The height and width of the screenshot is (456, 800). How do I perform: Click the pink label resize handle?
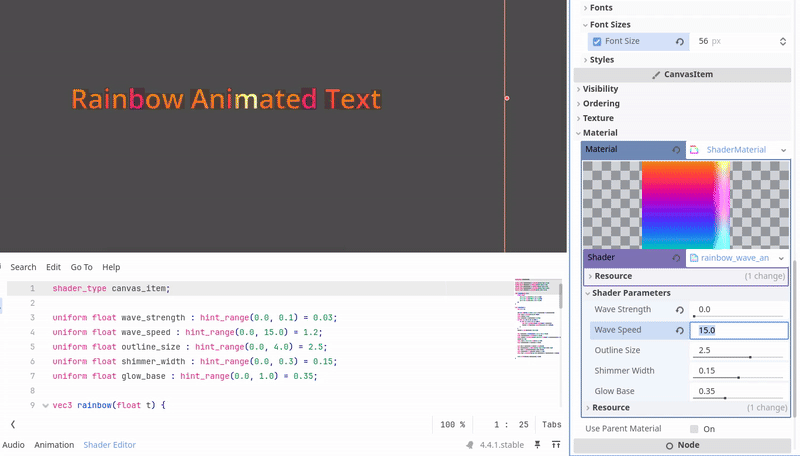[507, 98]
